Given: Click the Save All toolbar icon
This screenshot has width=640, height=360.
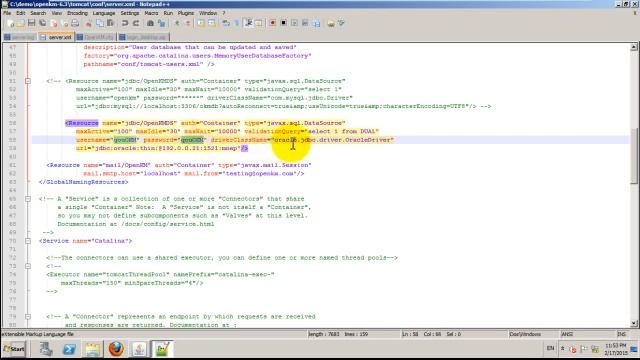Looking at the screenshot, I should (42, 23).
